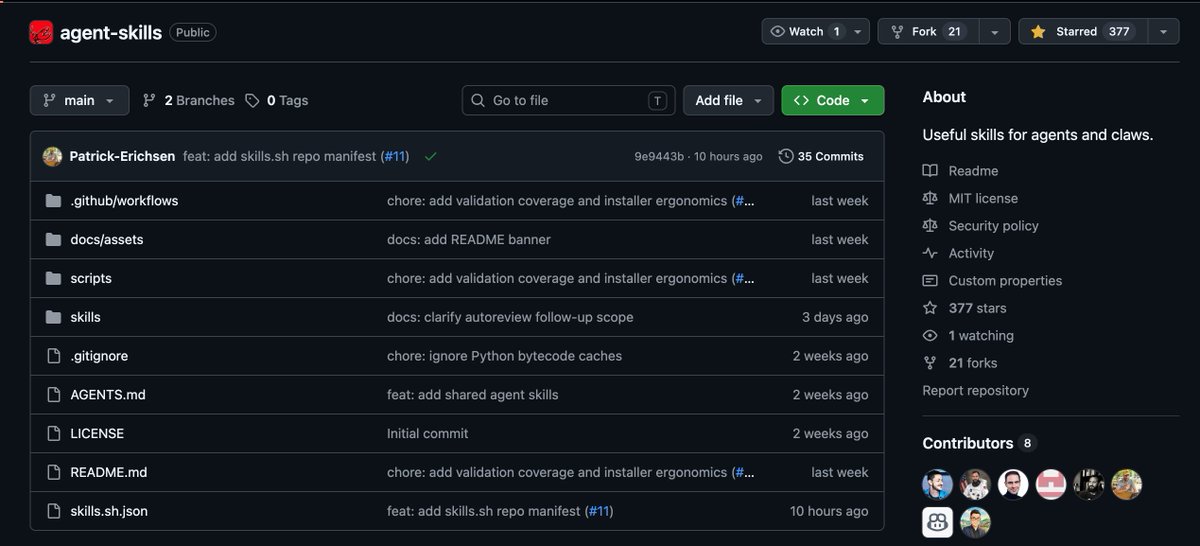Click the Copilot bot contributor avatar

coord(937,522)
